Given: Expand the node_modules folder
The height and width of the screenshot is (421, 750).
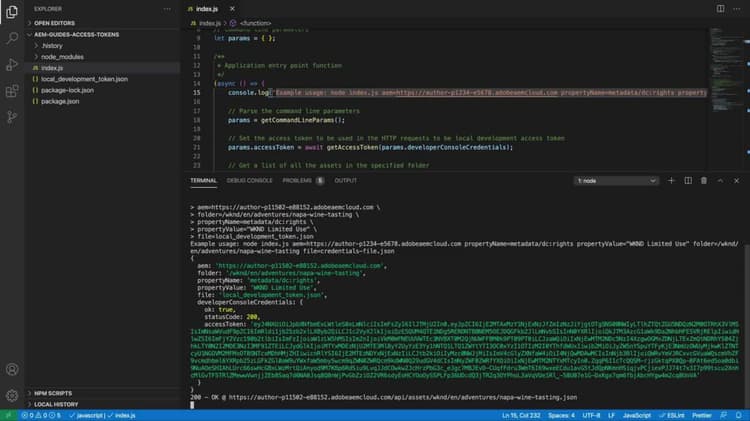Looking at the screenshot, I should [x=62, y=57].
